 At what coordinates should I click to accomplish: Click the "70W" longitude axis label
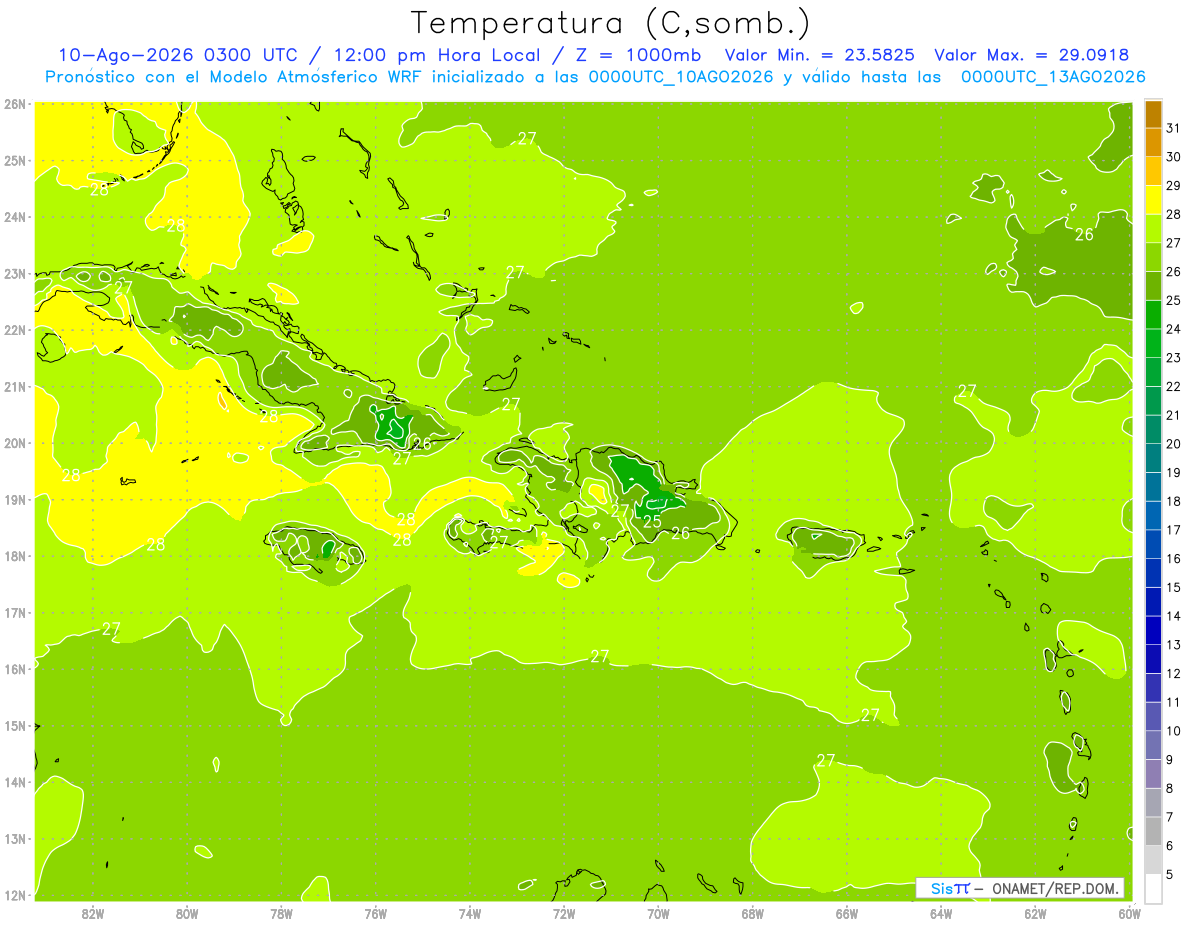(x=658, y=913)
